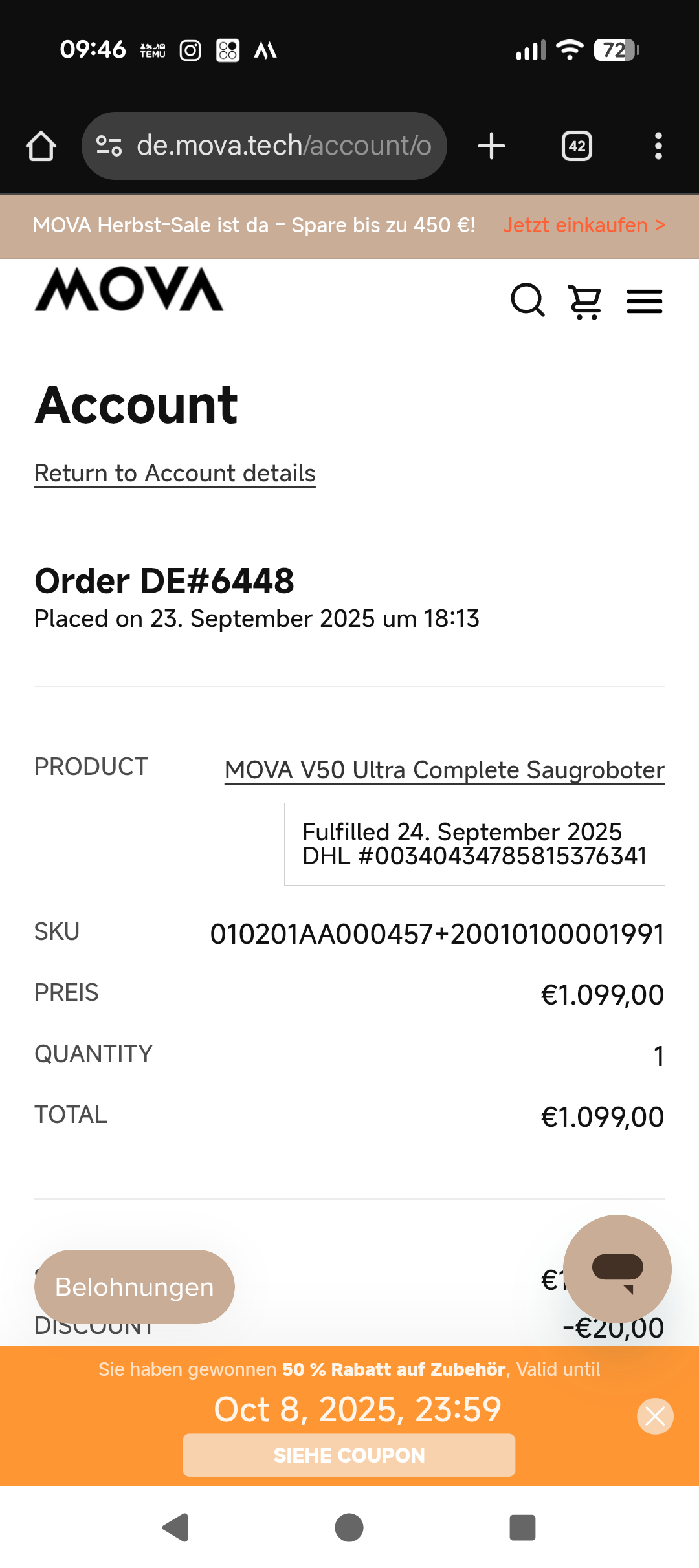Open the chat support bubble
Viewport: 699px width, 1568px height.
point(617,1269)
